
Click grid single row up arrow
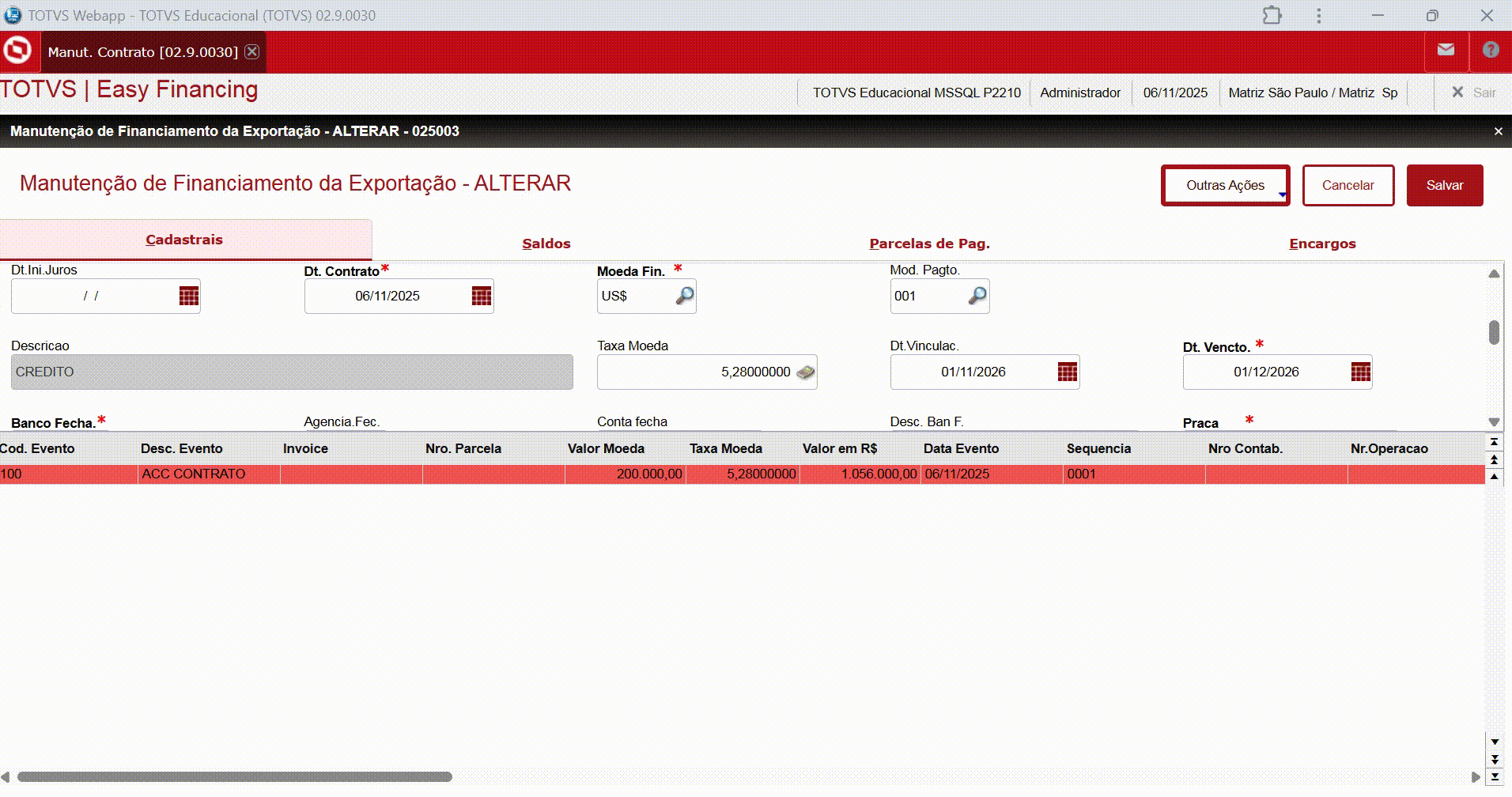[1495, 476]
